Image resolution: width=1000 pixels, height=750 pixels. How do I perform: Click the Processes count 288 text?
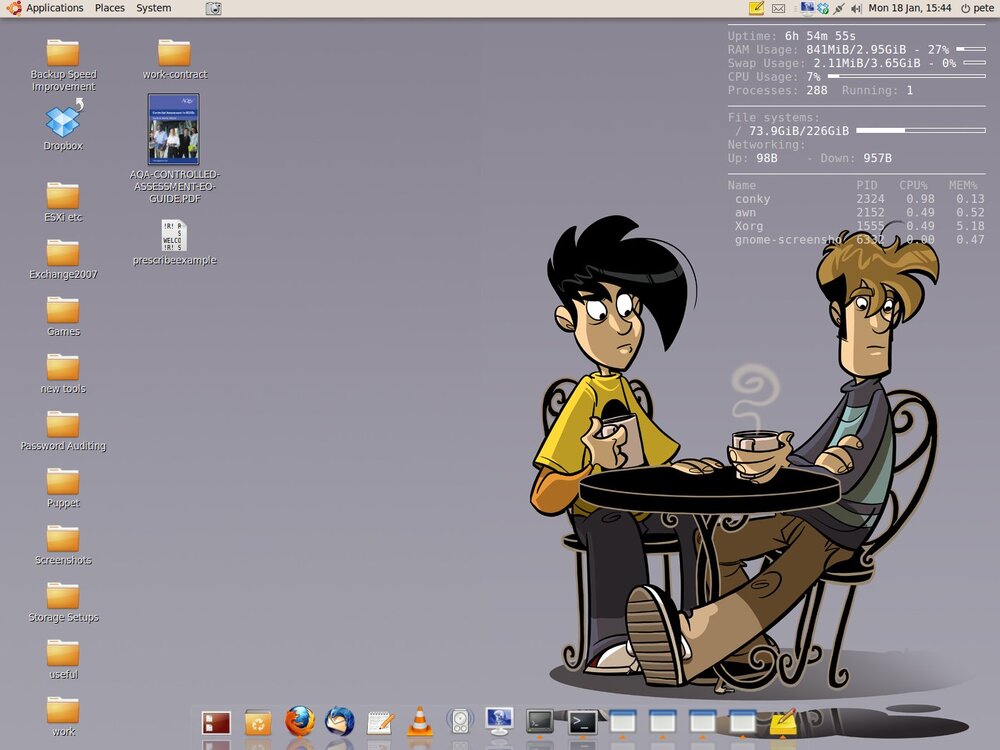[x=817, y=91]
